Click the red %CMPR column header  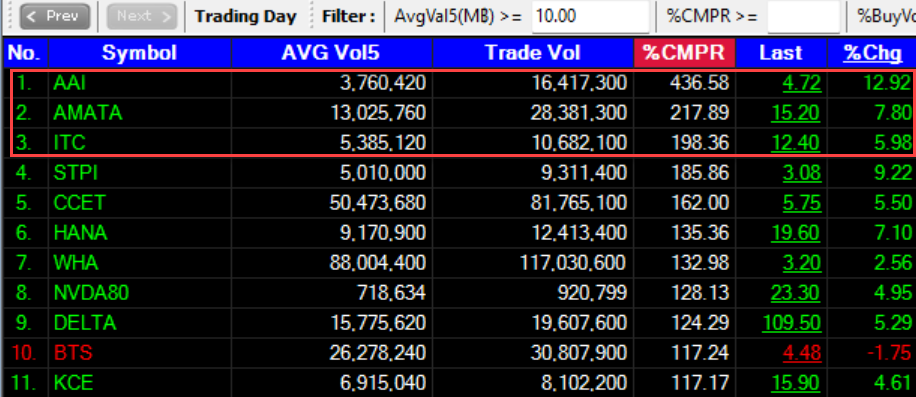pos(684,54)
